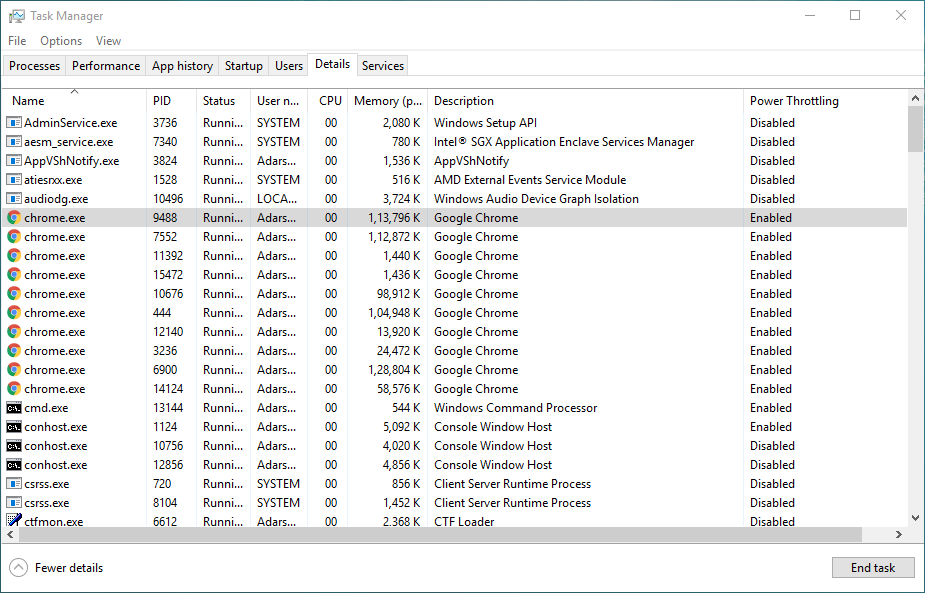The image size is (925, 593).
Task: Click the cmd.exe command prompt icon
Action: point(14,408)
